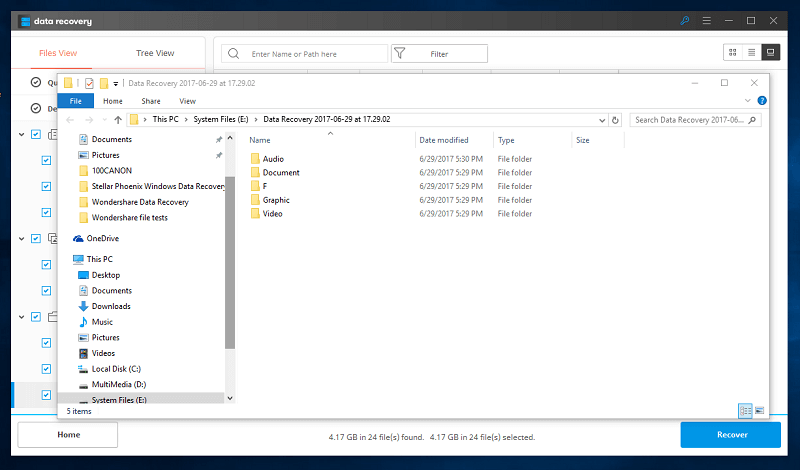Click the properties checkmark icon in Explorer title bar
800x470 pixels.
pyautogui.click(x=89, y=83)
